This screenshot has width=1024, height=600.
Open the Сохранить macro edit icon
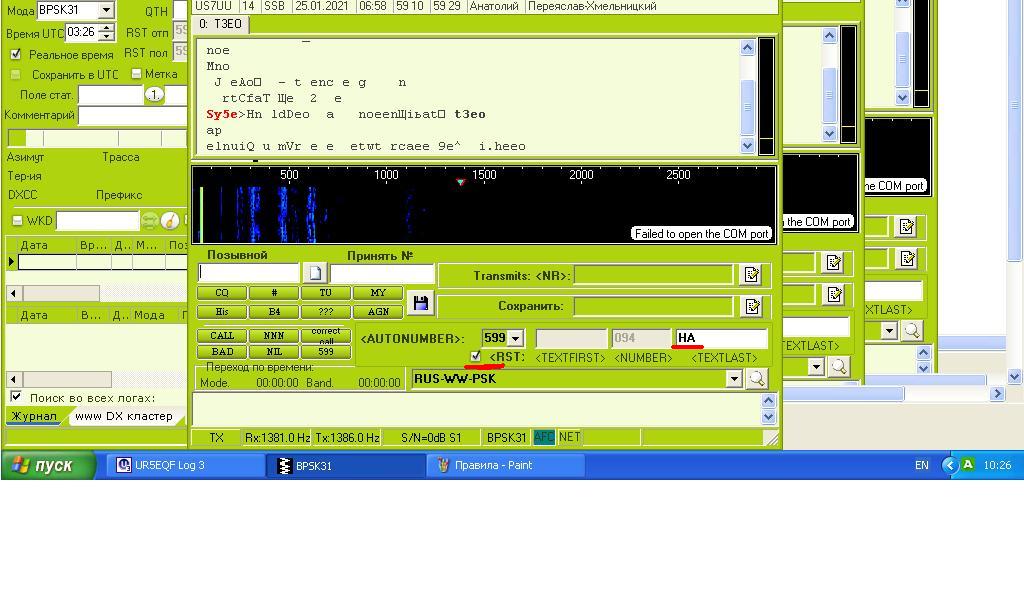pos(752,306)
